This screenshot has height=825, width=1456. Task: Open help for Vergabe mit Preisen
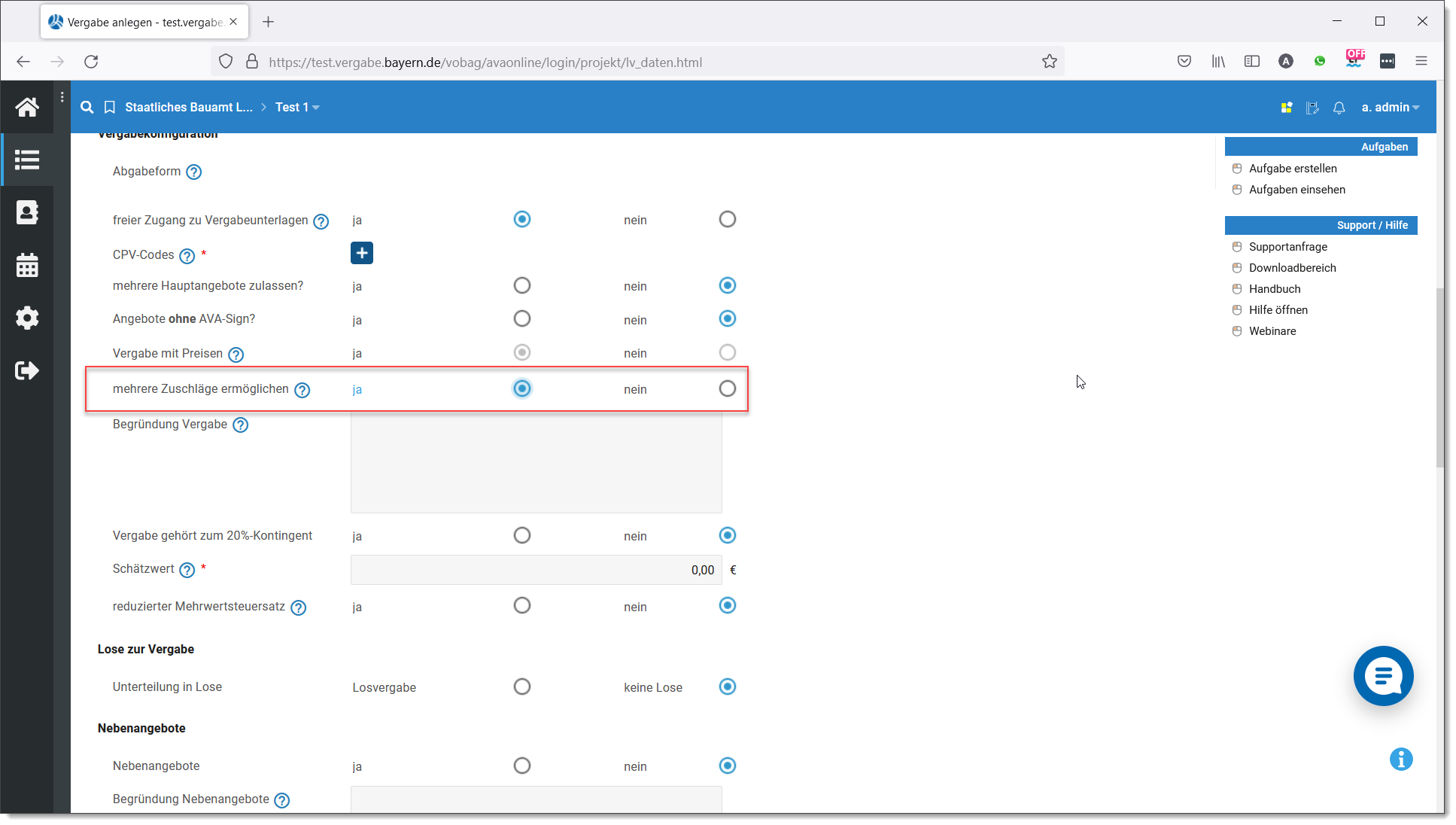pyautogui.click(x=236, y=355)
